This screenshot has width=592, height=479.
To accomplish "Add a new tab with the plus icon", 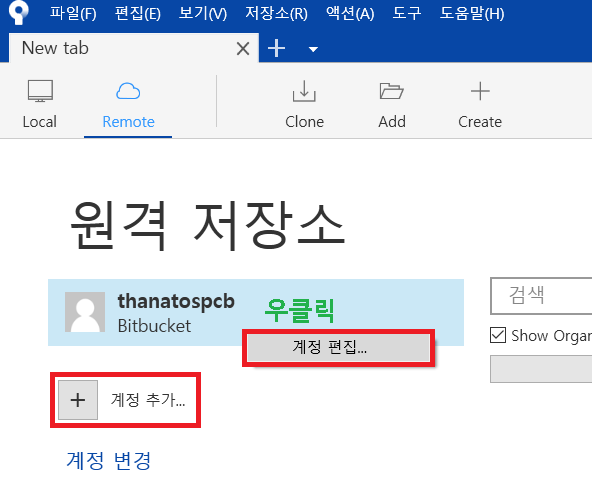I will (276, 48).
